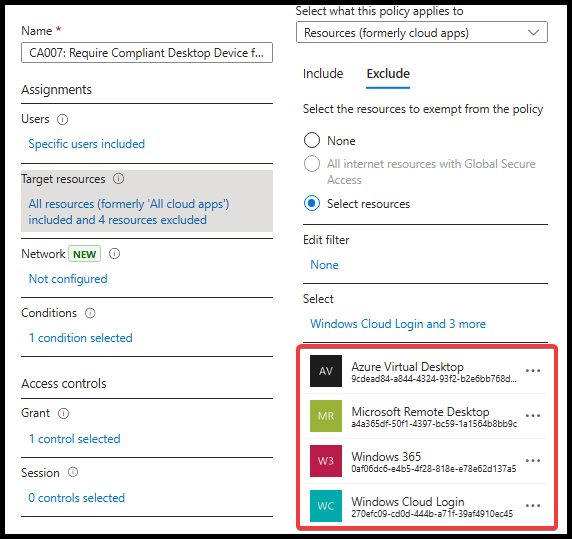Click the NEW badge beside Network

tap(85, 254)
